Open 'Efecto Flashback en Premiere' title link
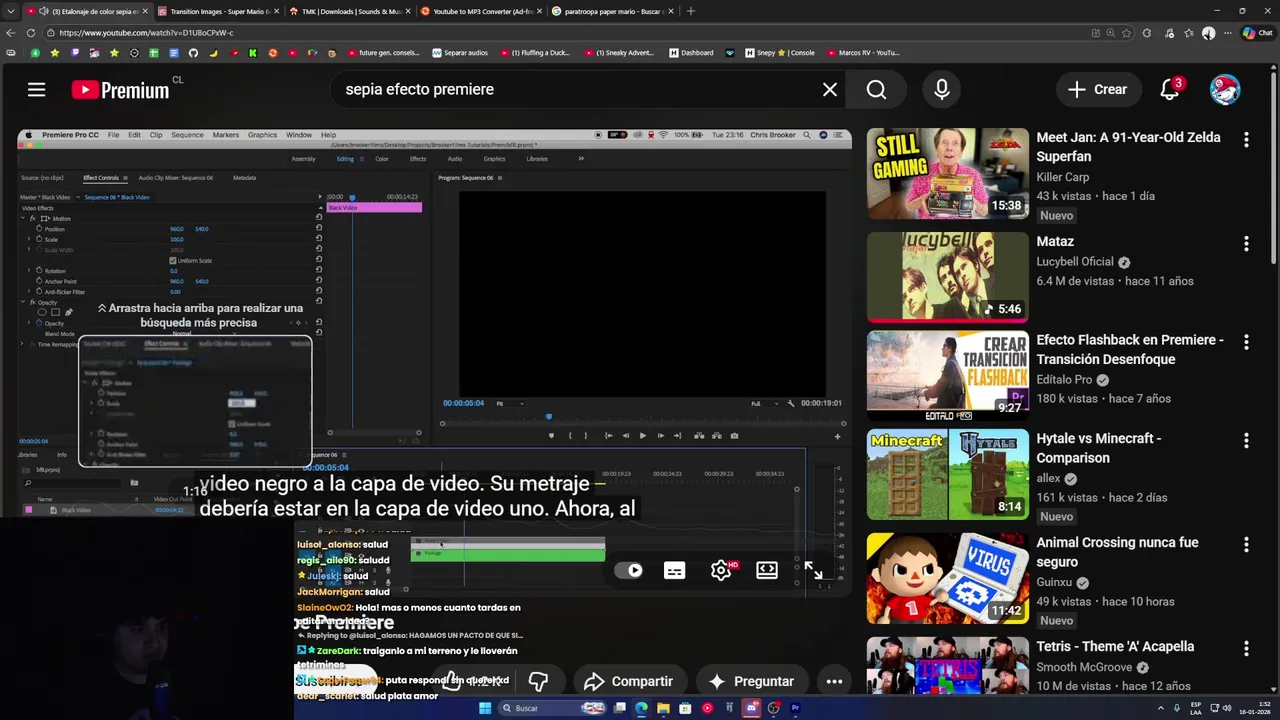This screenshot has width=1280, height=720. pyautogui.click(x=1130, y=349)
